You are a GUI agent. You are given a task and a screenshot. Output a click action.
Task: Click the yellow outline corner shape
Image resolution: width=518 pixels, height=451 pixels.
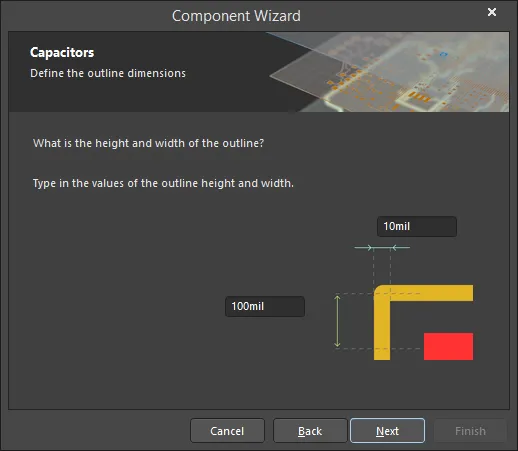[383, 294]
